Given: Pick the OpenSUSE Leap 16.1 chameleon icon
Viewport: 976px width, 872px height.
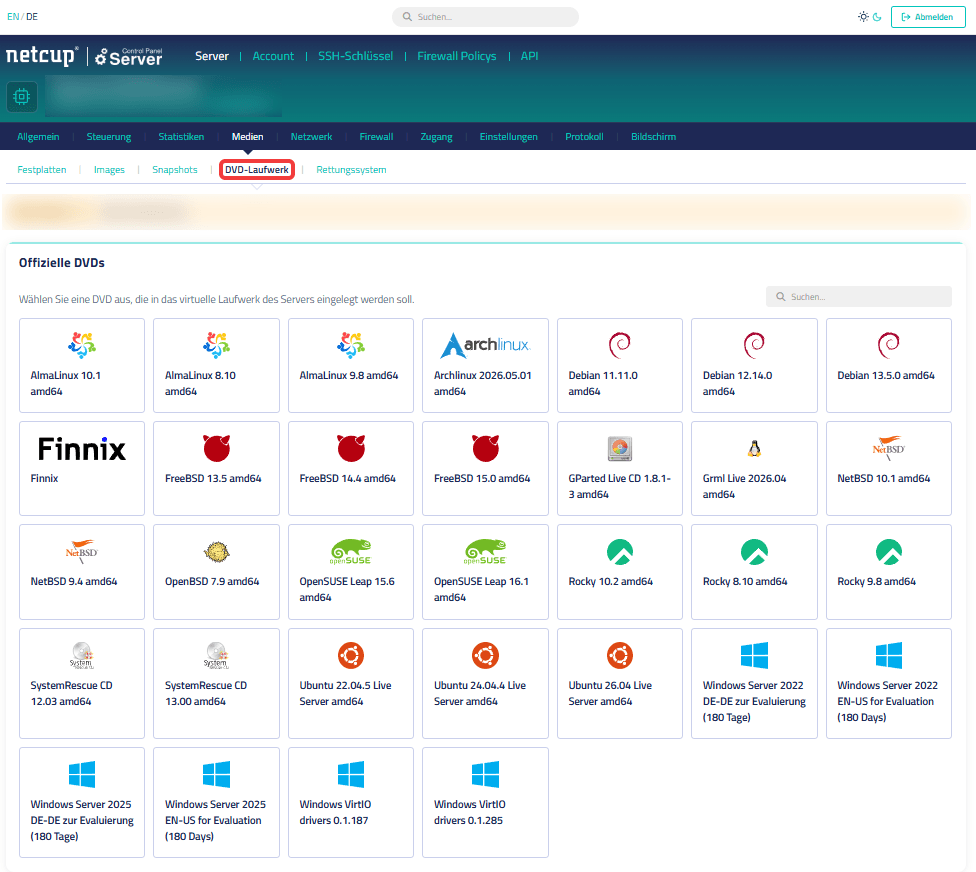Looking at the screenshot, I should 486,551.
